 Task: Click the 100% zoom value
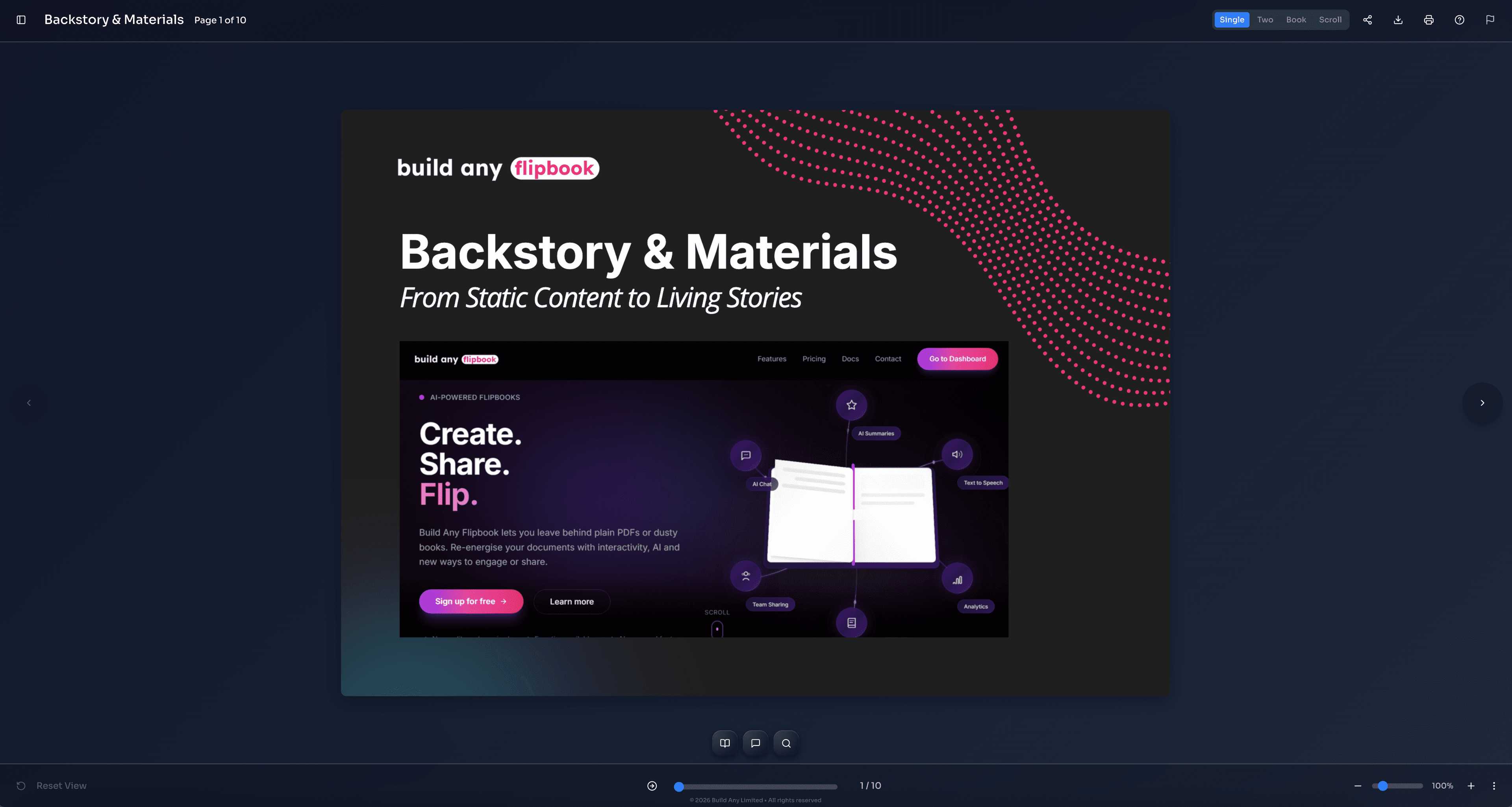pyautogui.click(x=1442, y=786)
